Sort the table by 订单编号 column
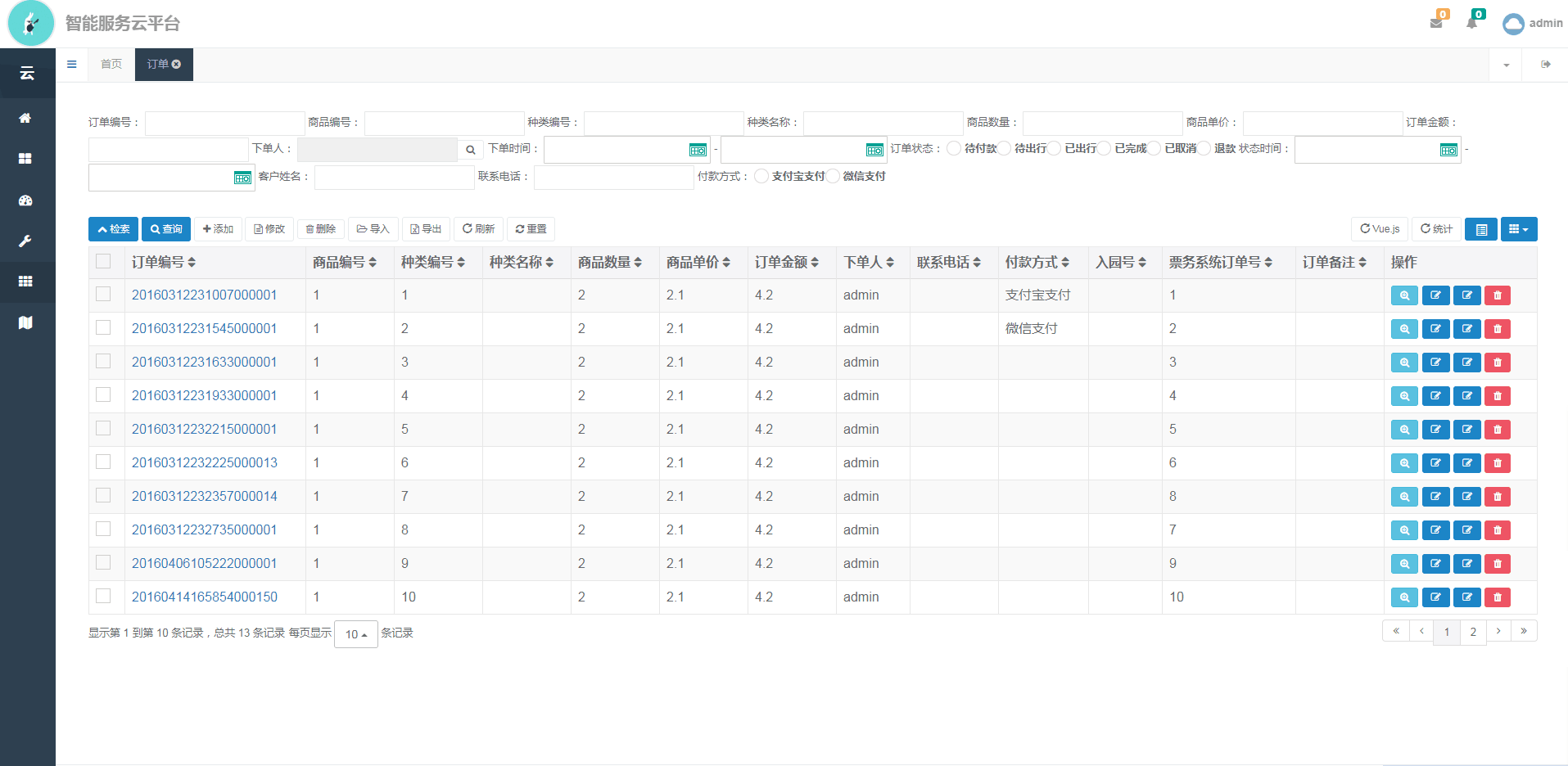The image size is (1568, 766). pos(164,262)
